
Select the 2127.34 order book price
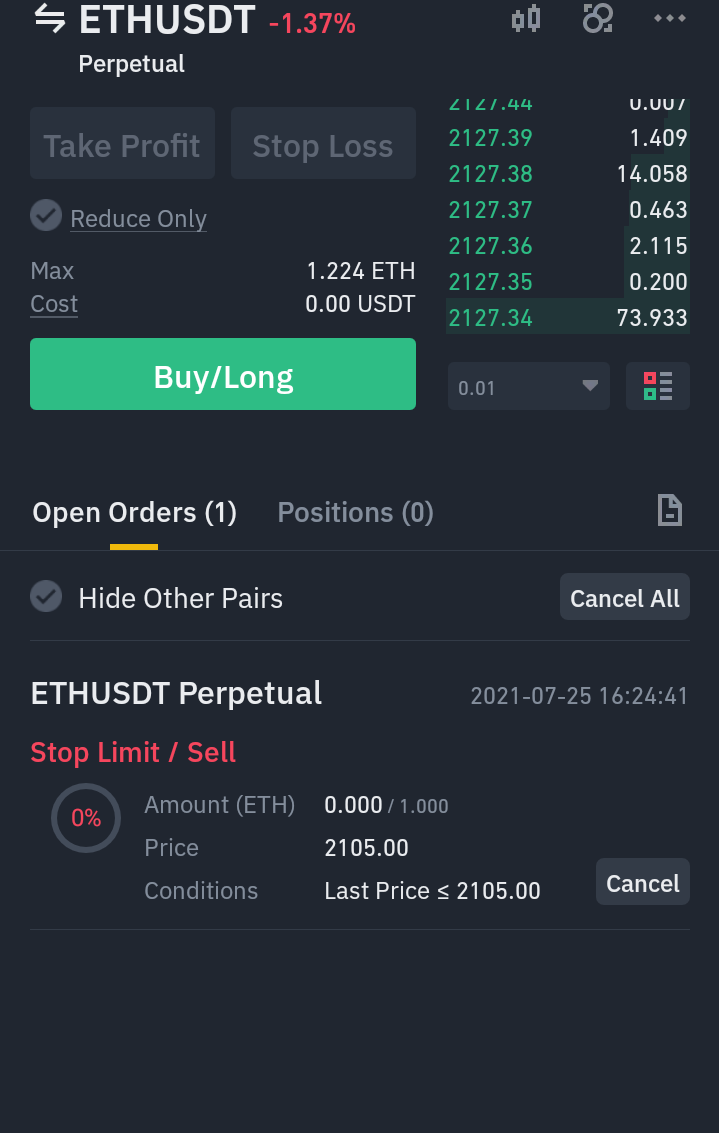tap(491, 317)
